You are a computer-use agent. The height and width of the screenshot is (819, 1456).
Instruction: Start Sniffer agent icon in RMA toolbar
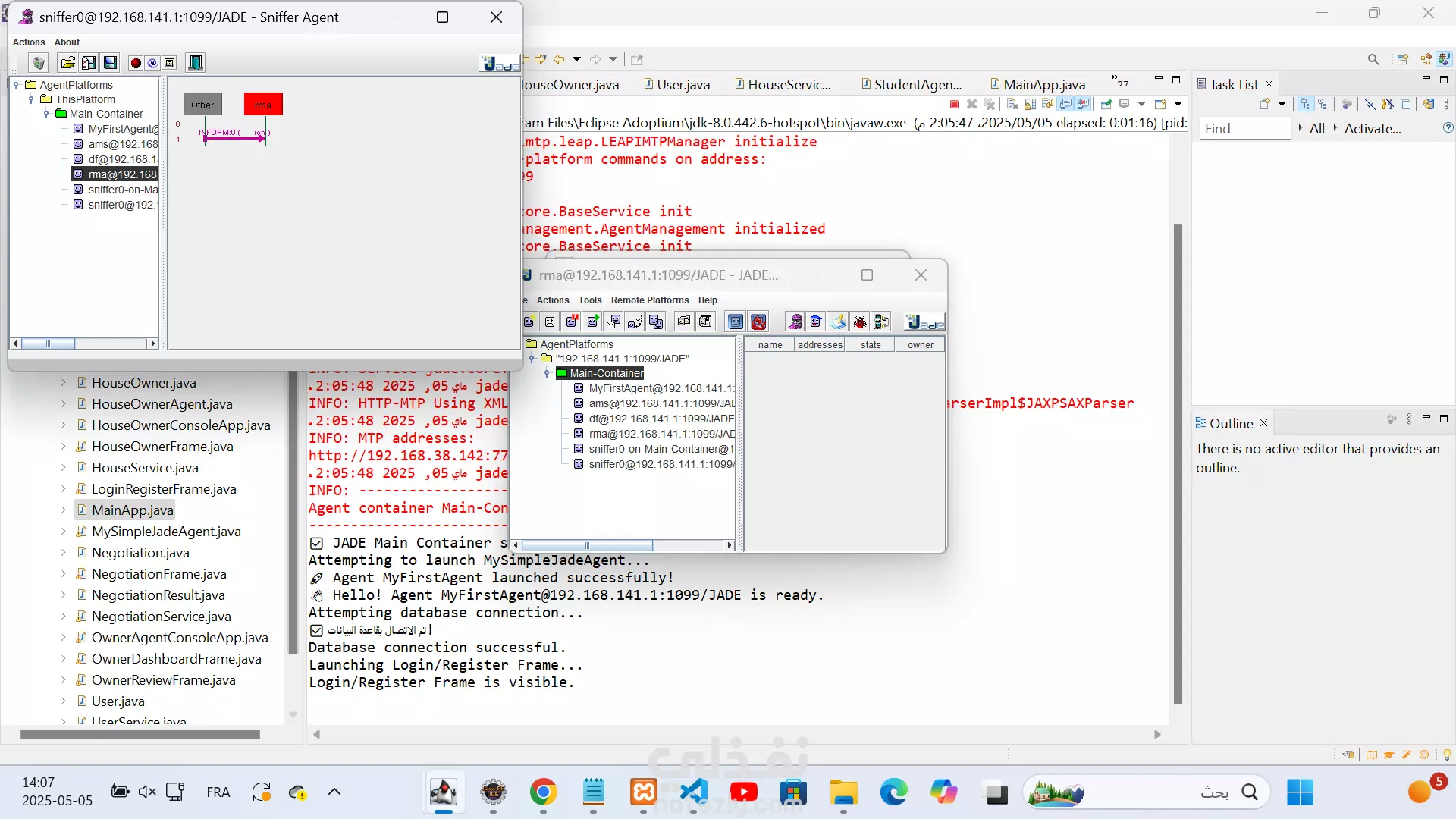(x=795, y=322)
